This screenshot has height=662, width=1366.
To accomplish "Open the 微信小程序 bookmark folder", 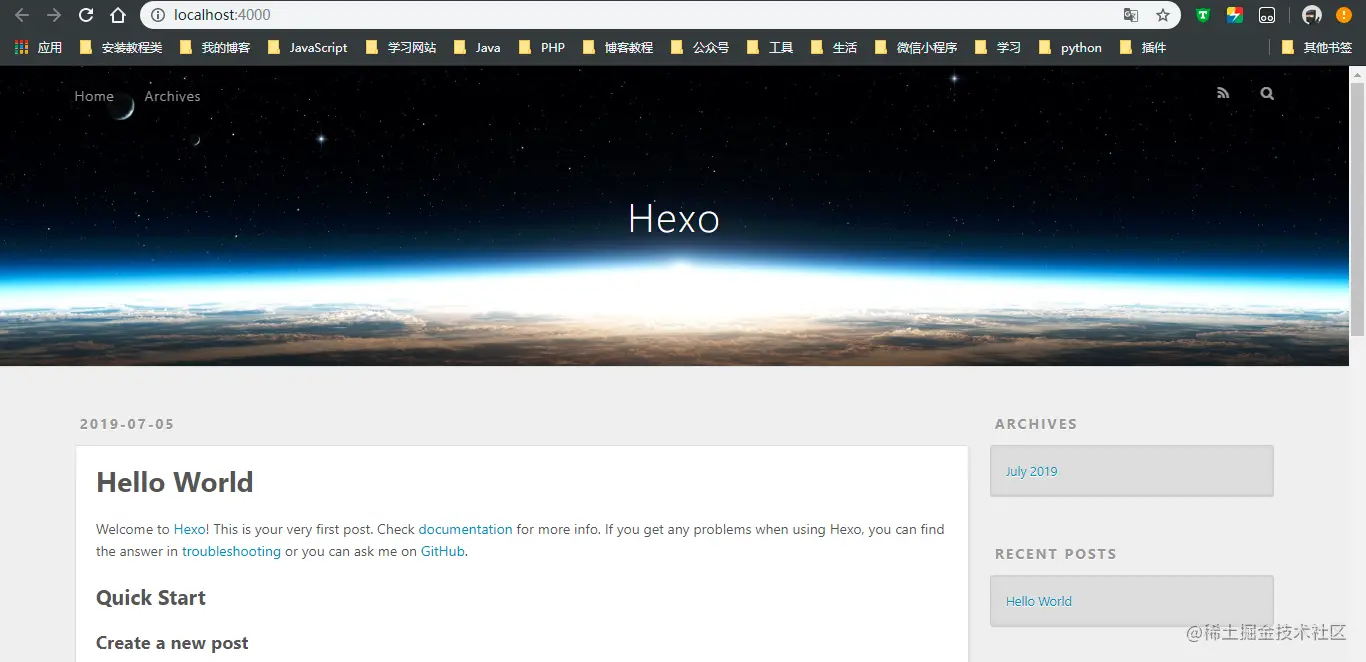I will (x=916, y=47).
